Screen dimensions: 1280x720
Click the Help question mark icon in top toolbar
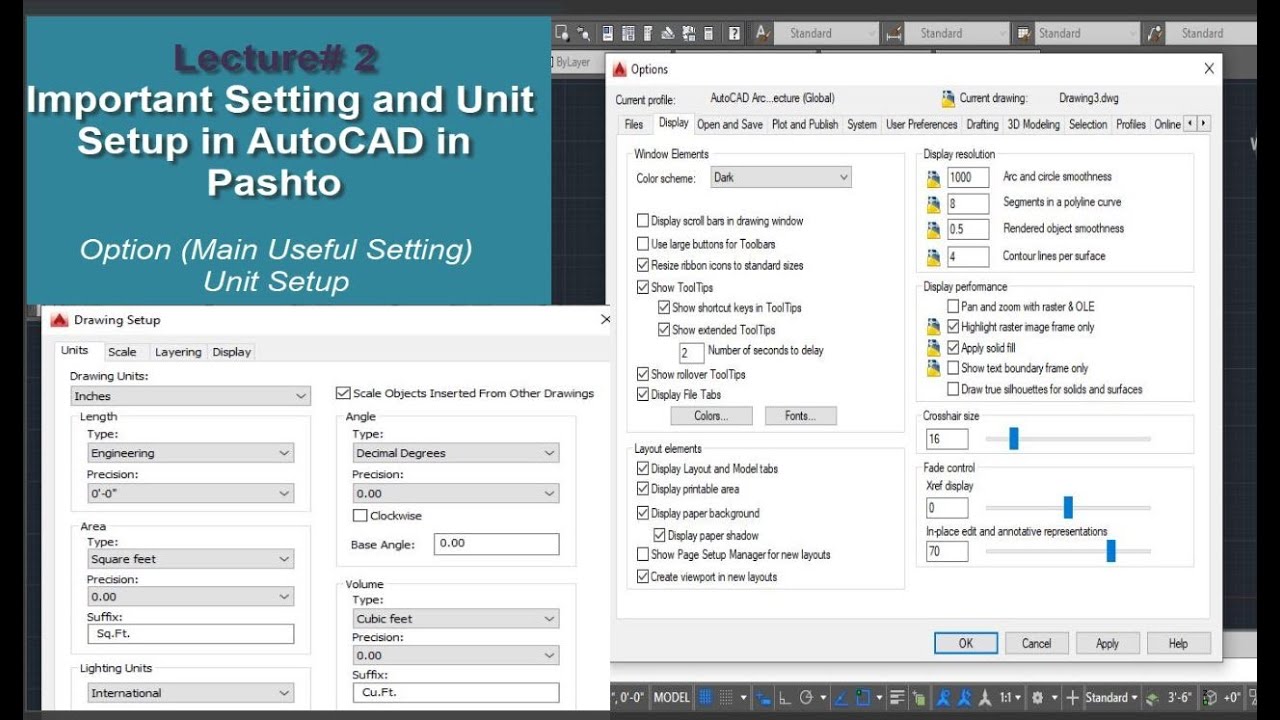coord(734,33)
